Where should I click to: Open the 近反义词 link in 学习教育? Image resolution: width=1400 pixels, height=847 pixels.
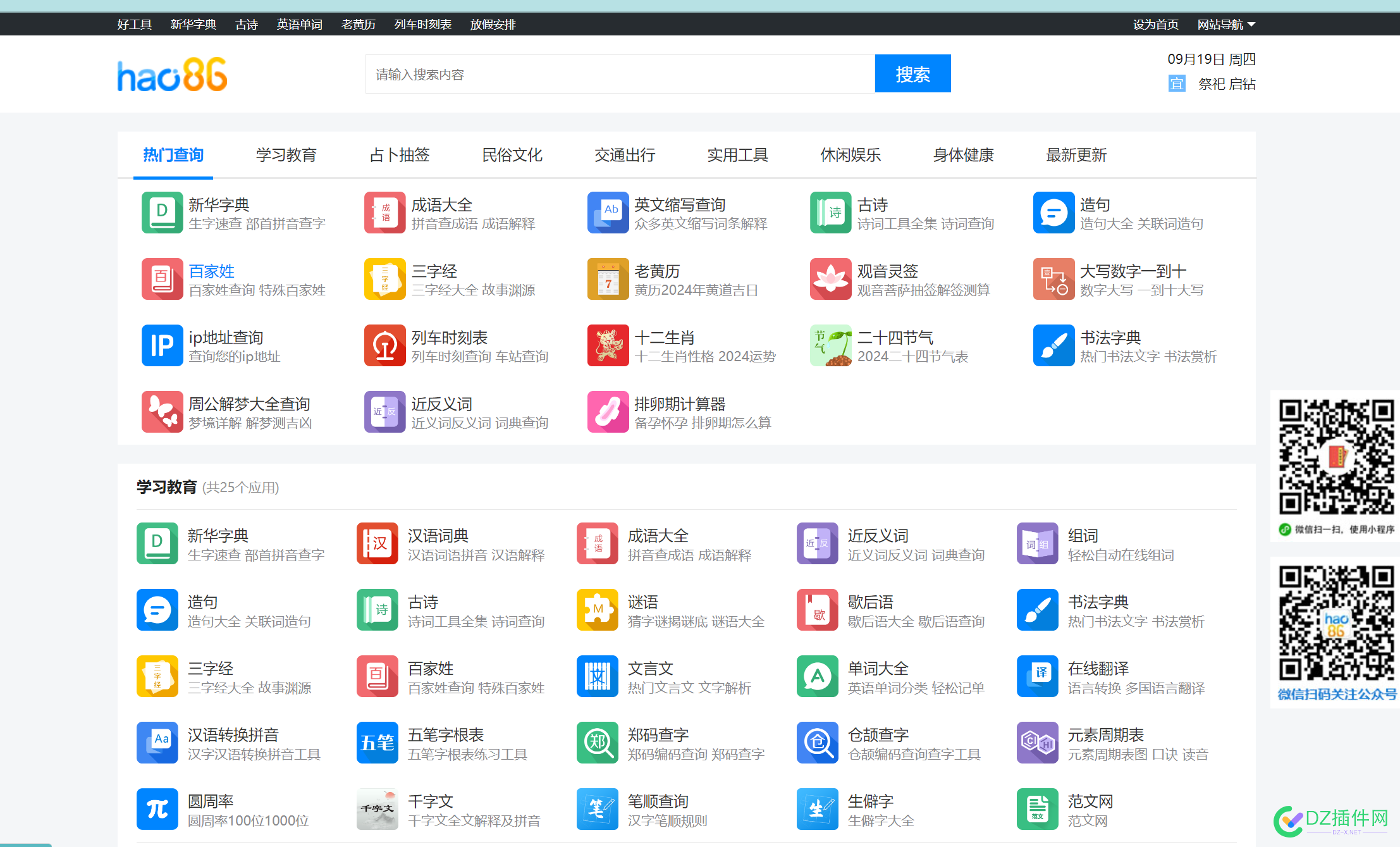pos(878,536)
